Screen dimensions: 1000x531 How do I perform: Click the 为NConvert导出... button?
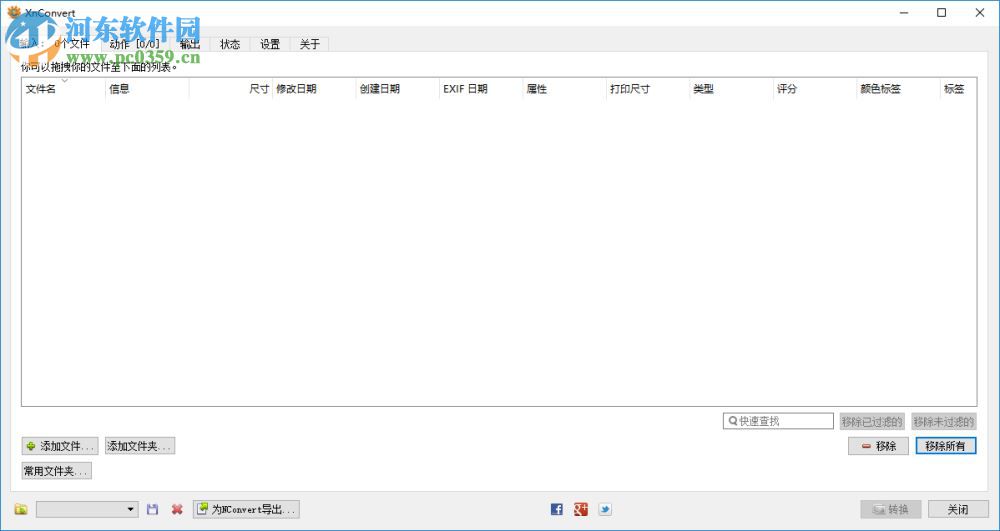(246, 509)
